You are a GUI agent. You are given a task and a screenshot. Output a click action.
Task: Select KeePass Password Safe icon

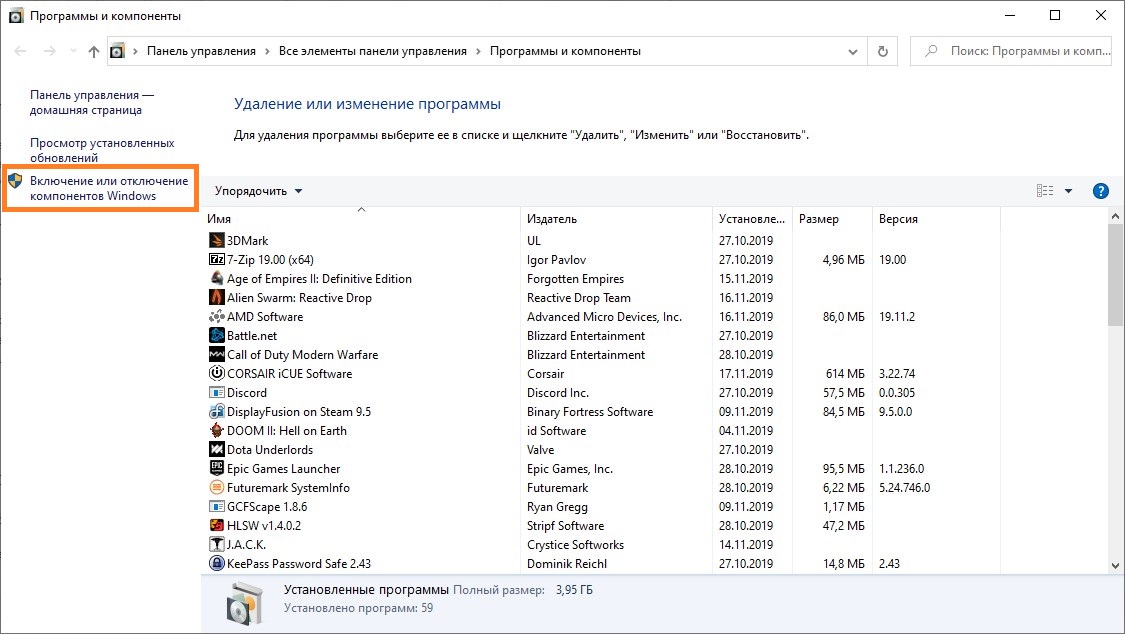click(217, 564)
